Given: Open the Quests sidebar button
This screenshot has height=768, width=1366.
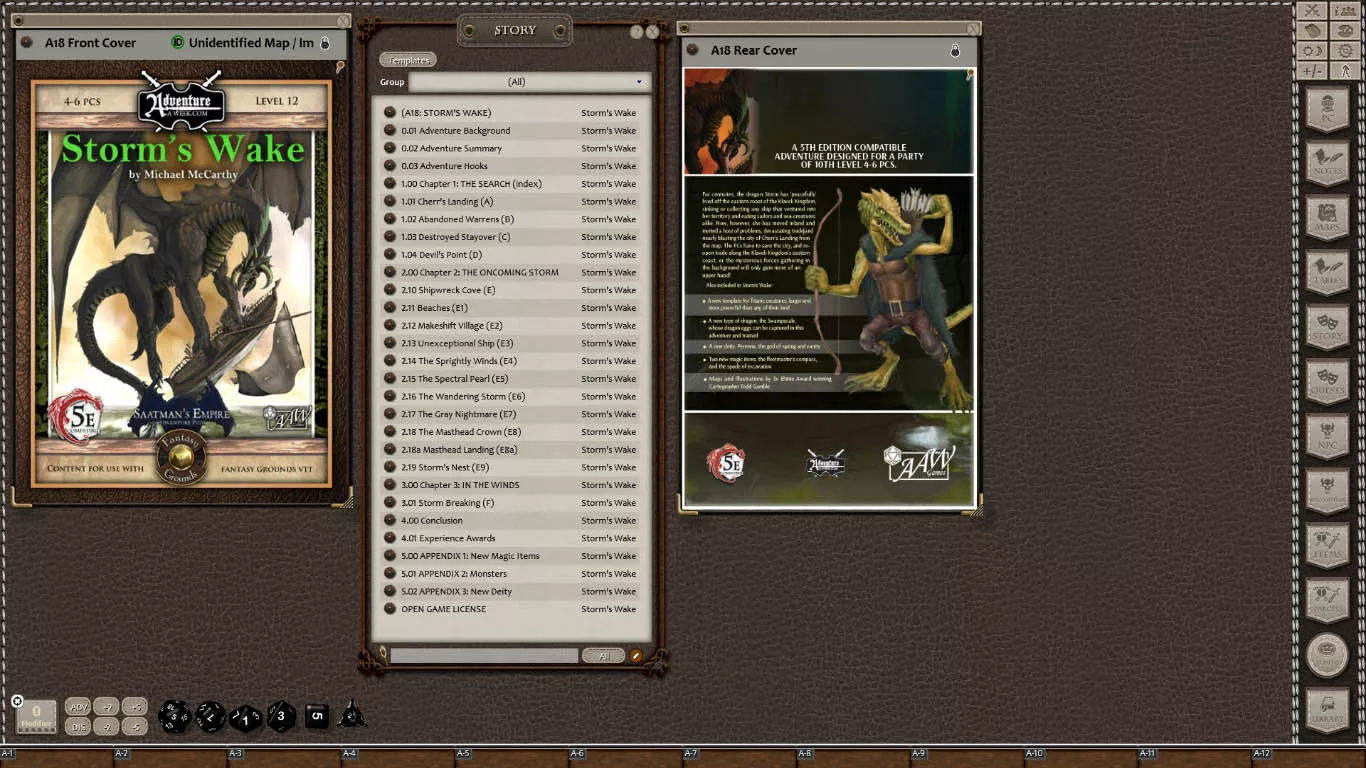Looking at the screenshot, I should [x=1328, y=381].
